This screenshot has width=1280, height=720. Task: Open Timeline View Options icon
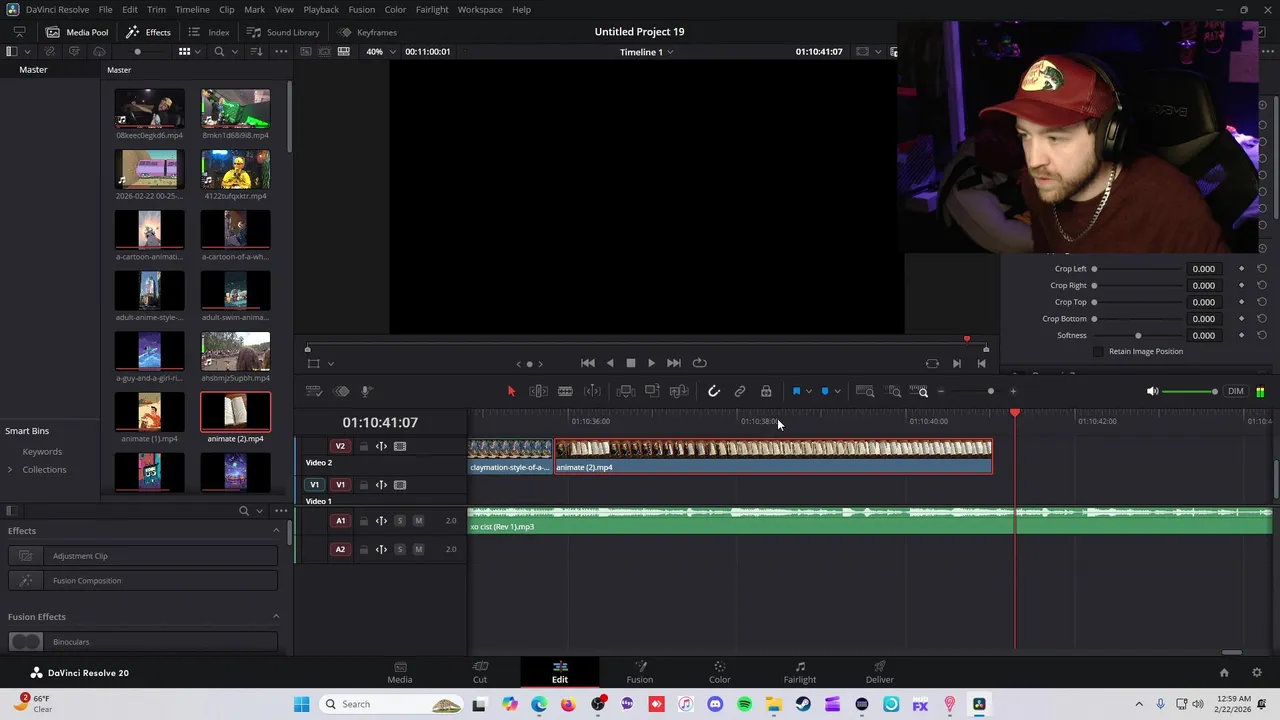pos(313,391)
